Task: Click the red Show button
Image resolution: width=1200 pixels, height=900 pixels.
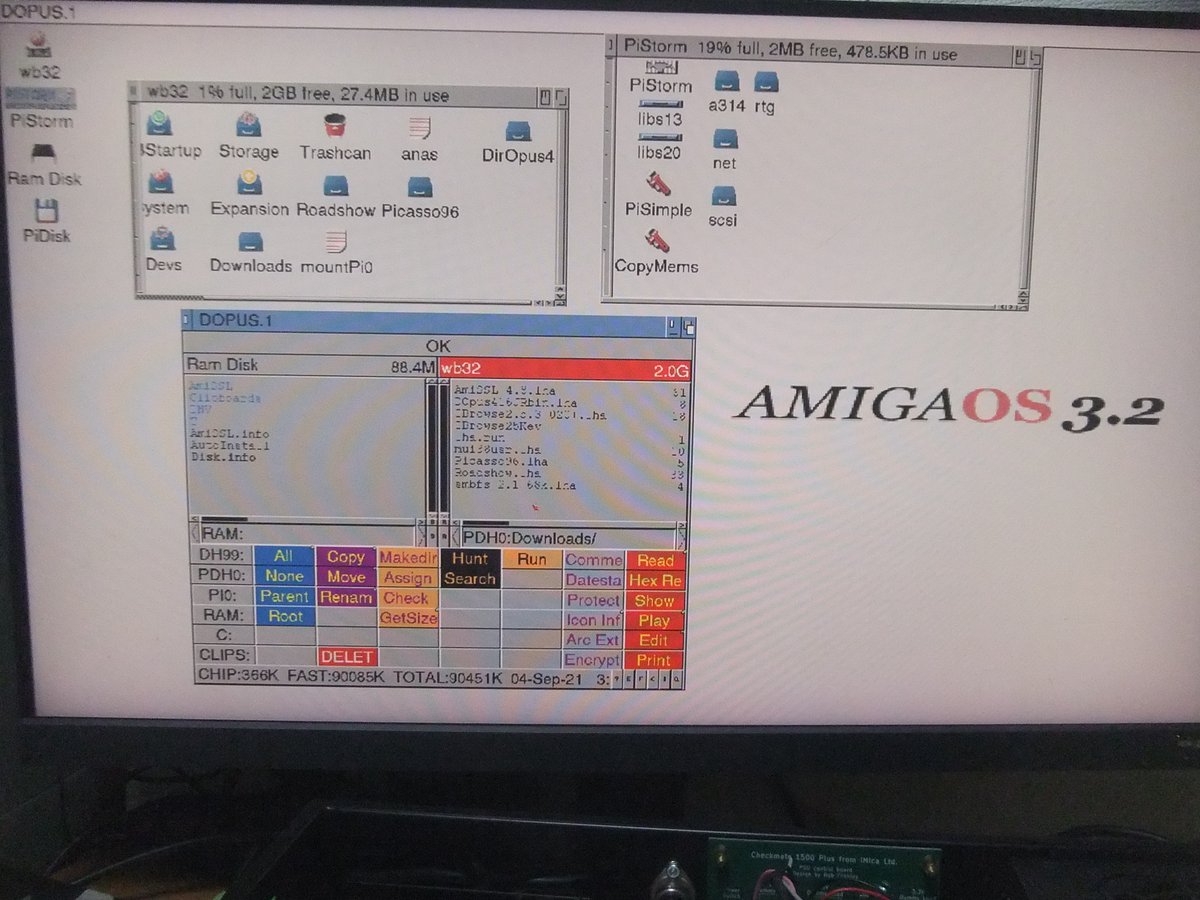Action: 655,601
